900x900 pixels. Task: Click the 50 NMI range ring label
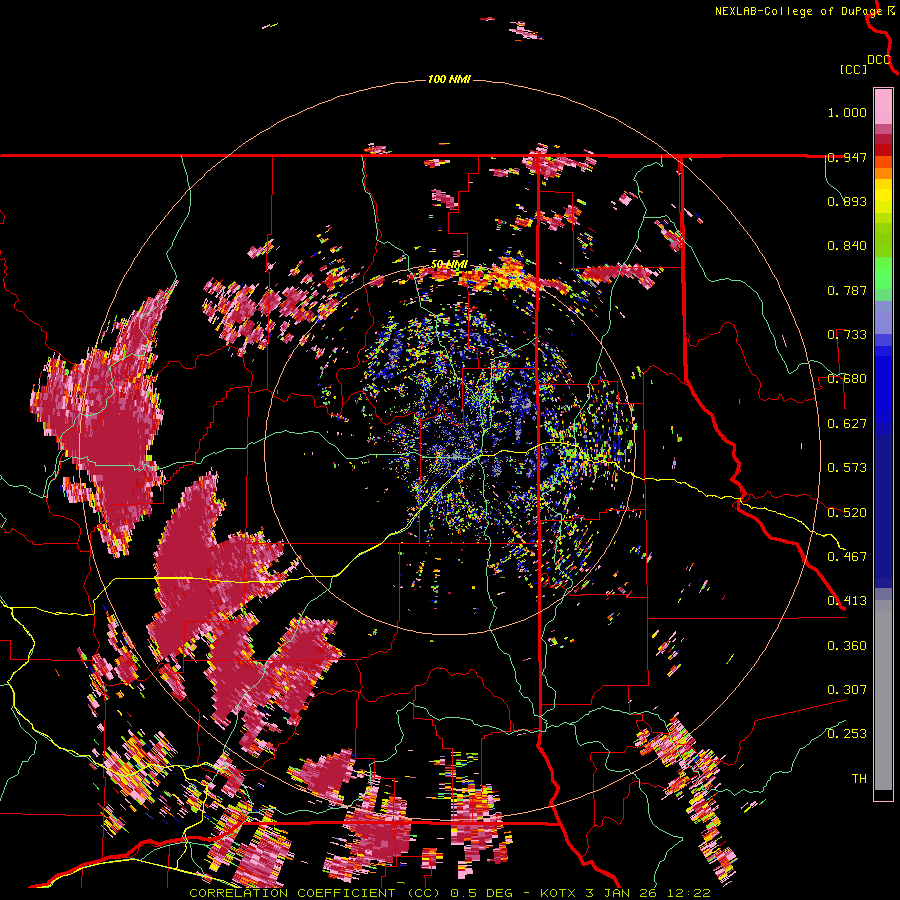(x=449, y=265)
